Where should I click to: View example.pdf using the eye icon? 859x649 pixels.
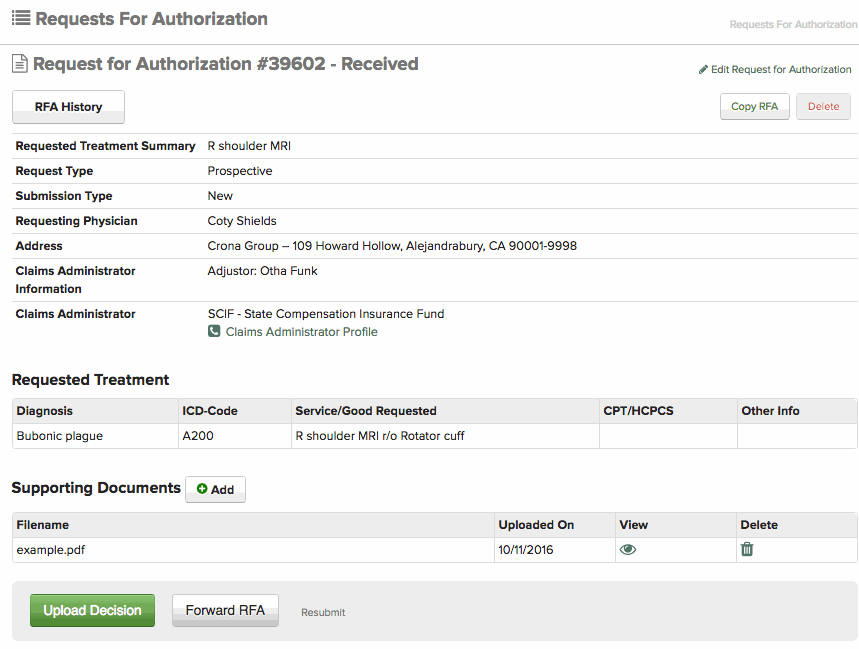click(x=628, y=549)
